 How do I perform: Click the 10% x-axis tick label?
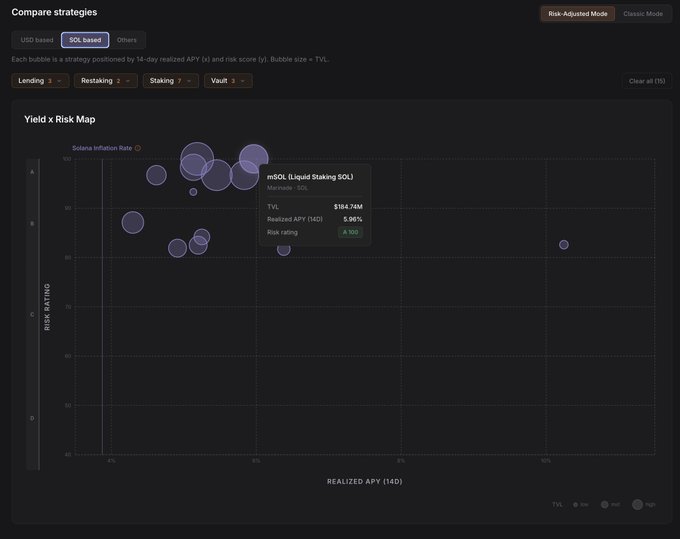(546, 461)
